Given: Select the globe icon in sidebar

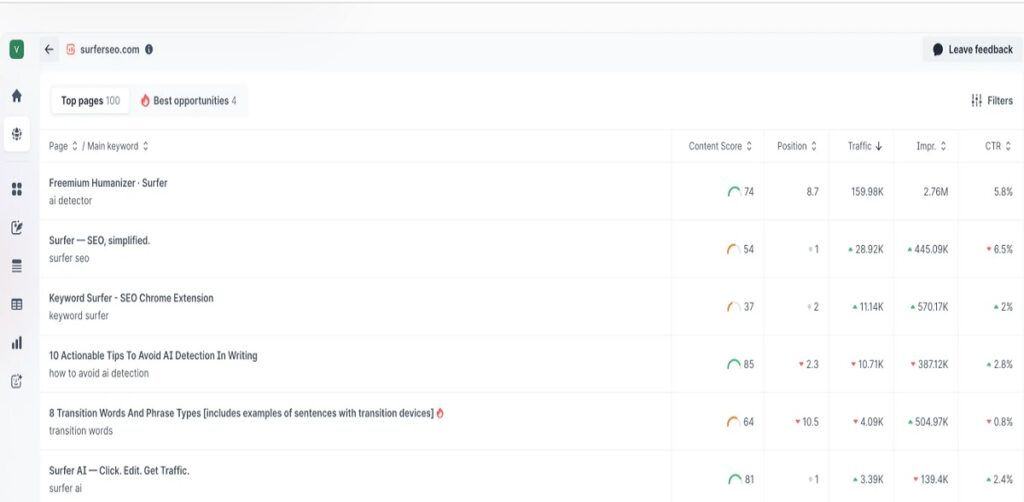Looking at the screenshot, I should click(17, 134).
